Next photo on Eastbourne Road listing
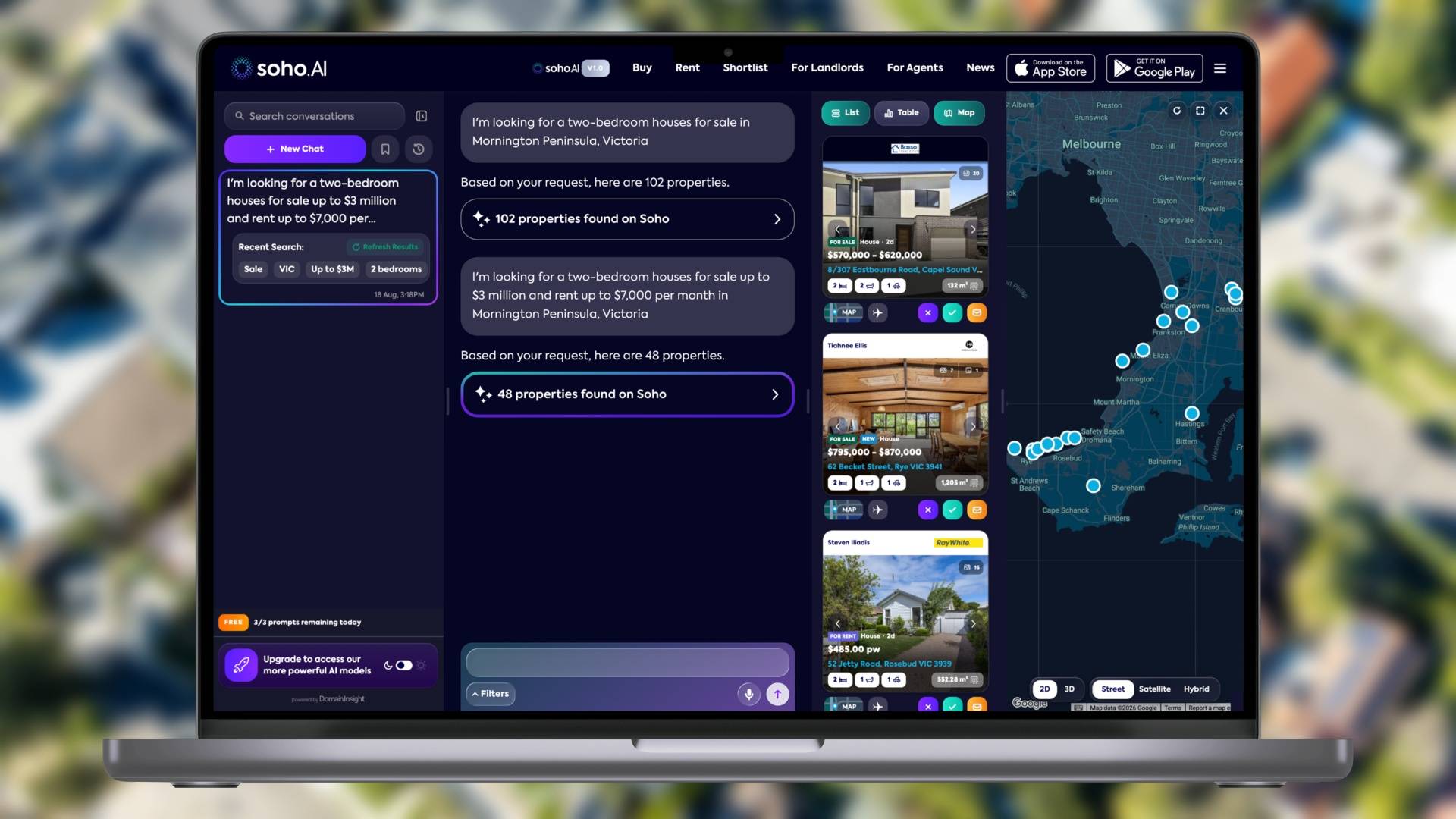This screenshot has width=1456, height=819. click(973, 230)
